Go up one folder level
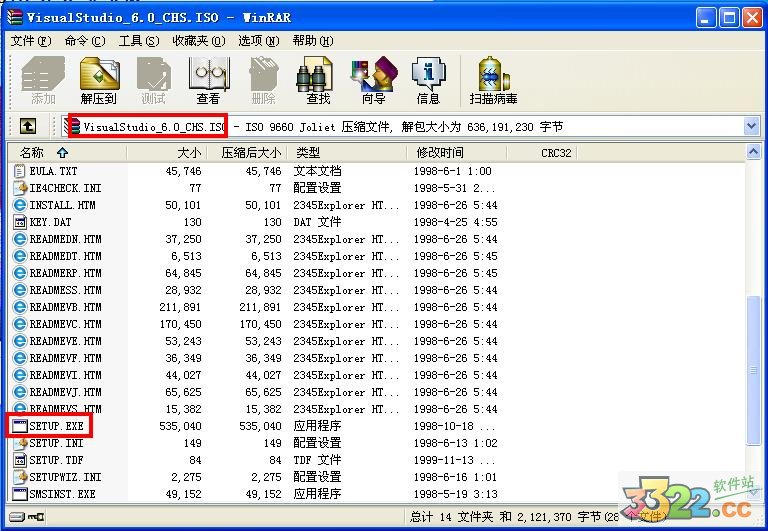768x531 pixels. tap(28, 126)
